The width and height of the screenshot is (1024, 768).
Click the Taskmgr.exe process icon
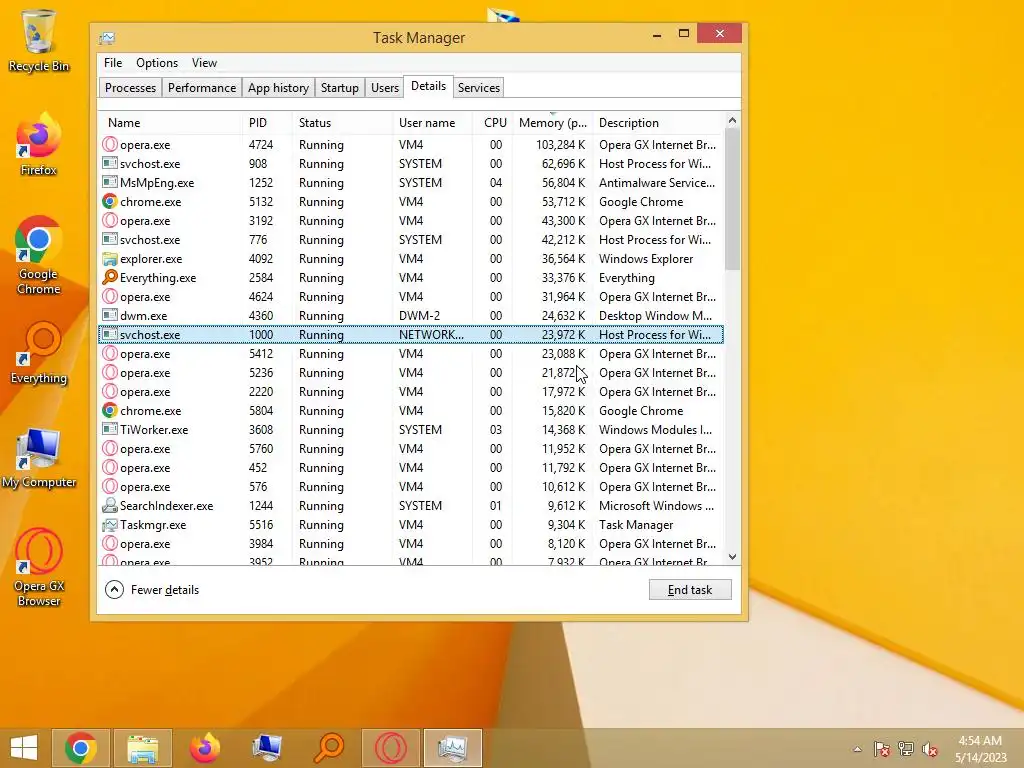(110, 524)
